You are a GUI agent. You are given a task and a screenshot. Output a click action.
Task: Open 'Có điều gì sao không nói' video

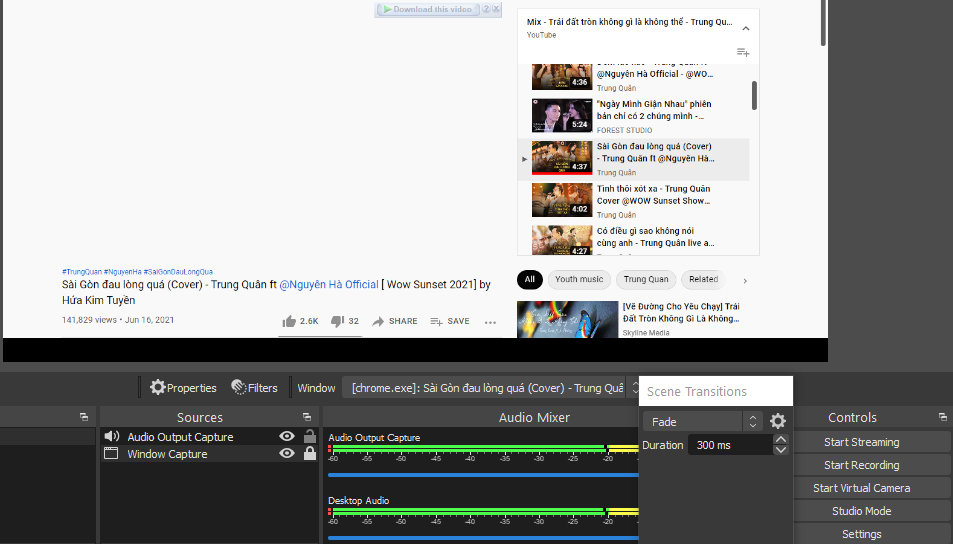[634, 239]
